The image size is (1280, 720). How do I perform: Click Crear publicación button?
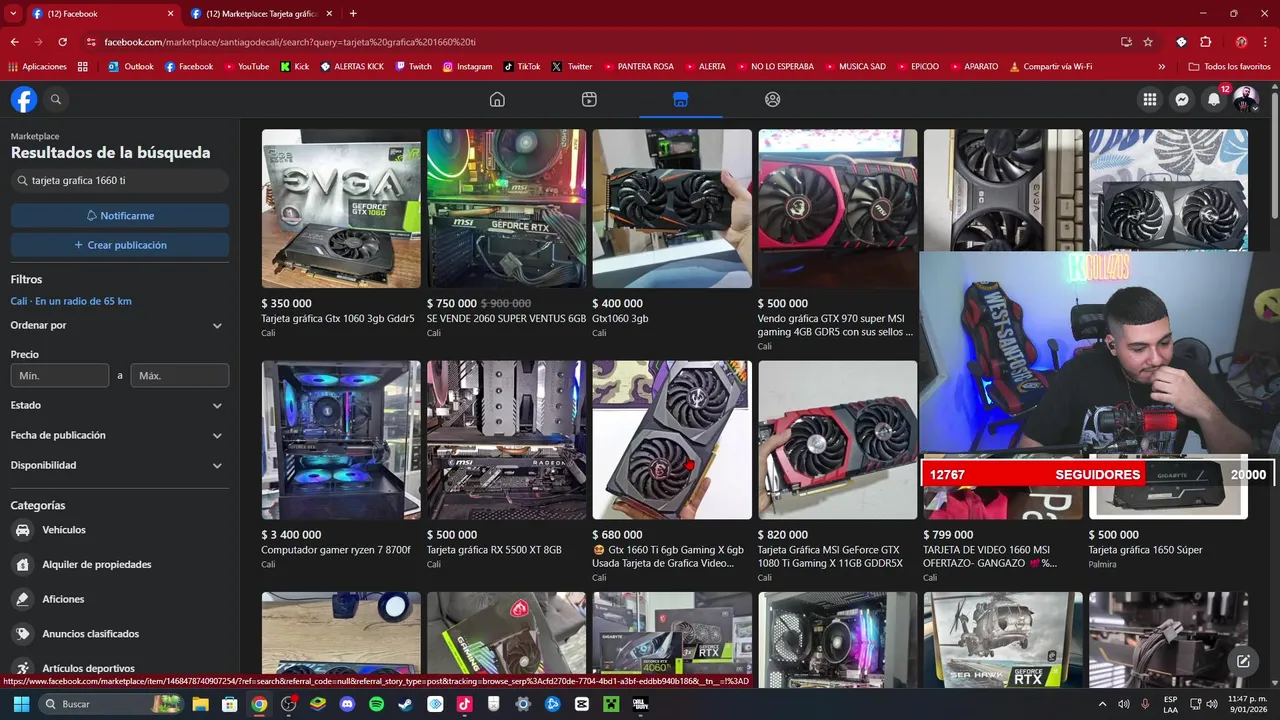tap(120, 245)
